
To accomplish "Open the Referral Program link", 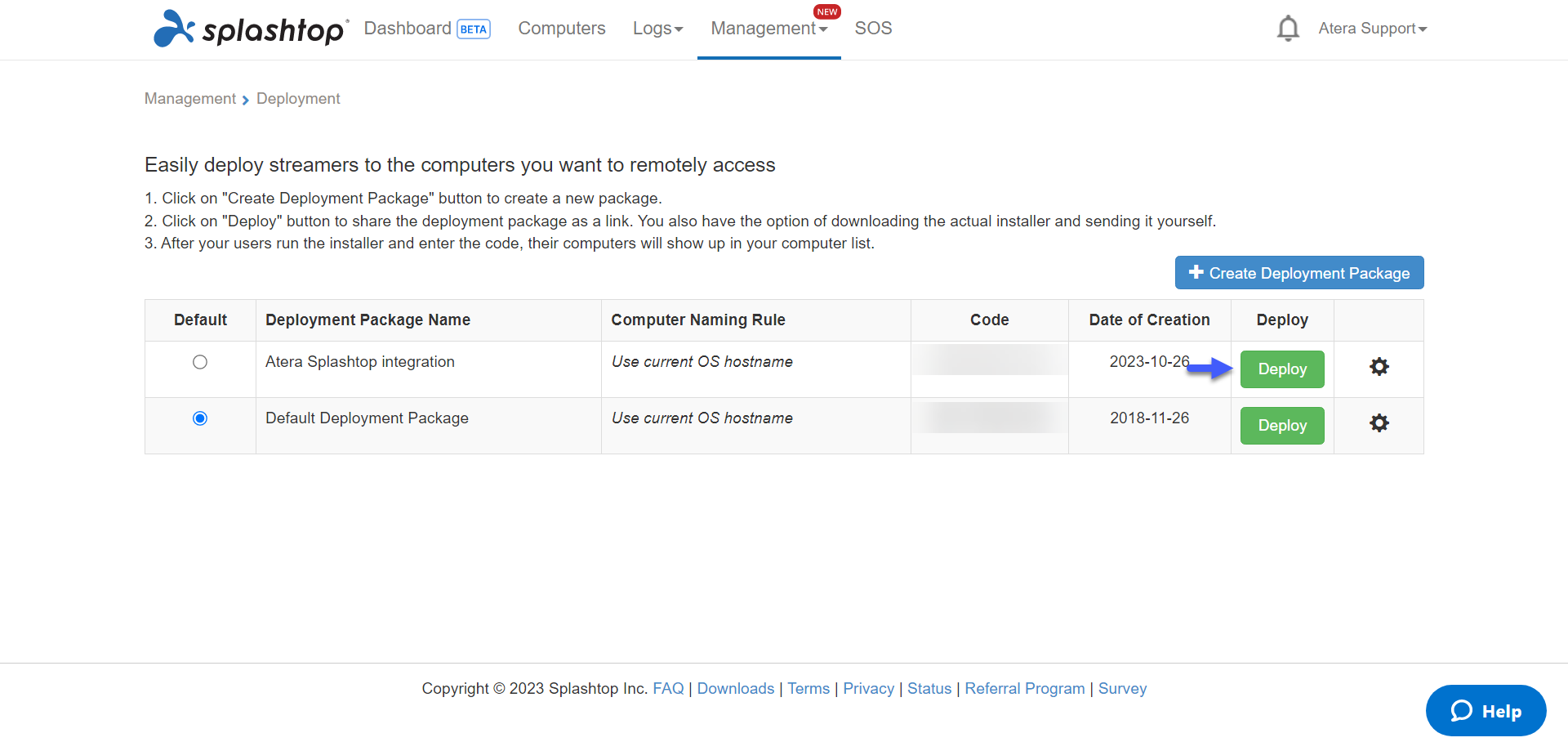I will 1025,689.
